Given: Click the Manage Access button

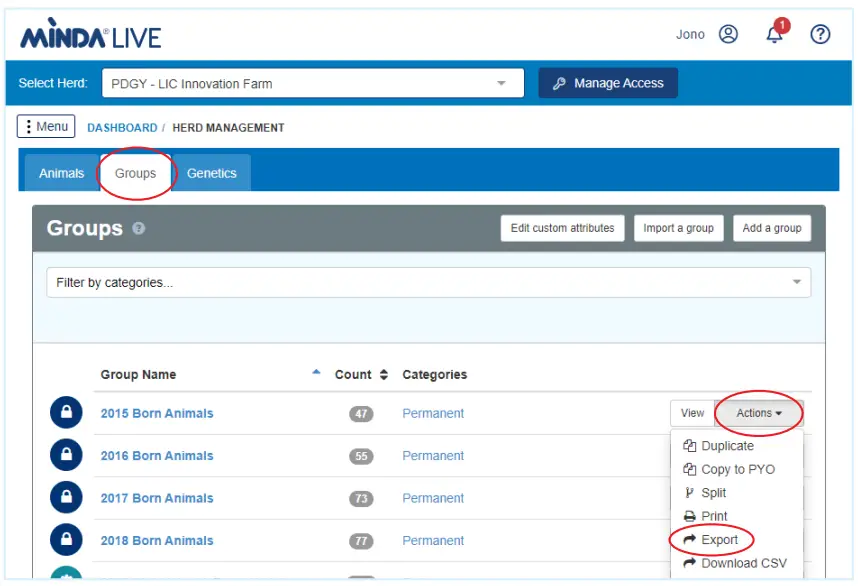Looking at the screenshot, I should [x=608, y=83].
